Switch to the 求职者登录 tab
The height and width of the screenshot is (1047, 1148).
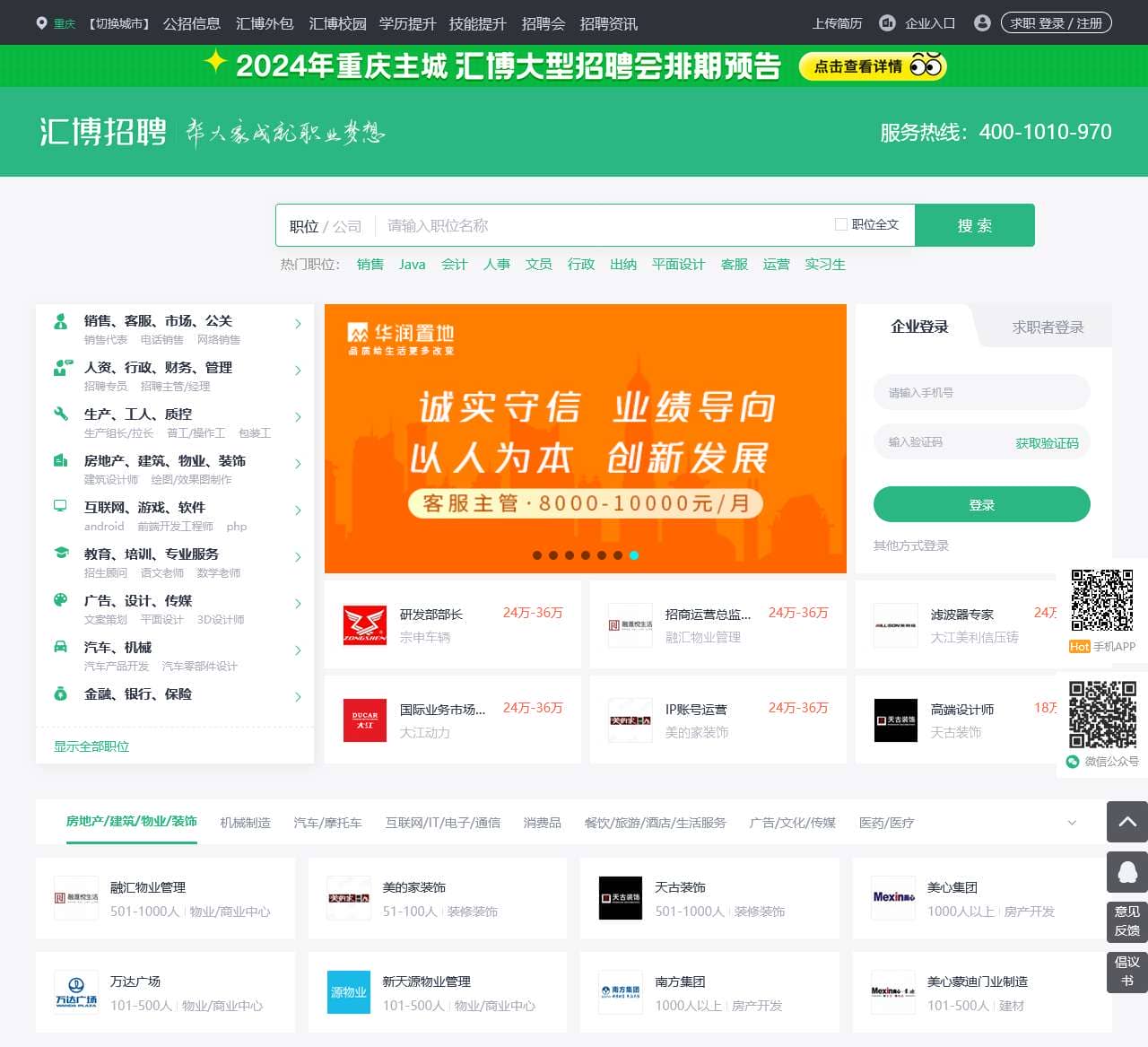coord(1048,327)
